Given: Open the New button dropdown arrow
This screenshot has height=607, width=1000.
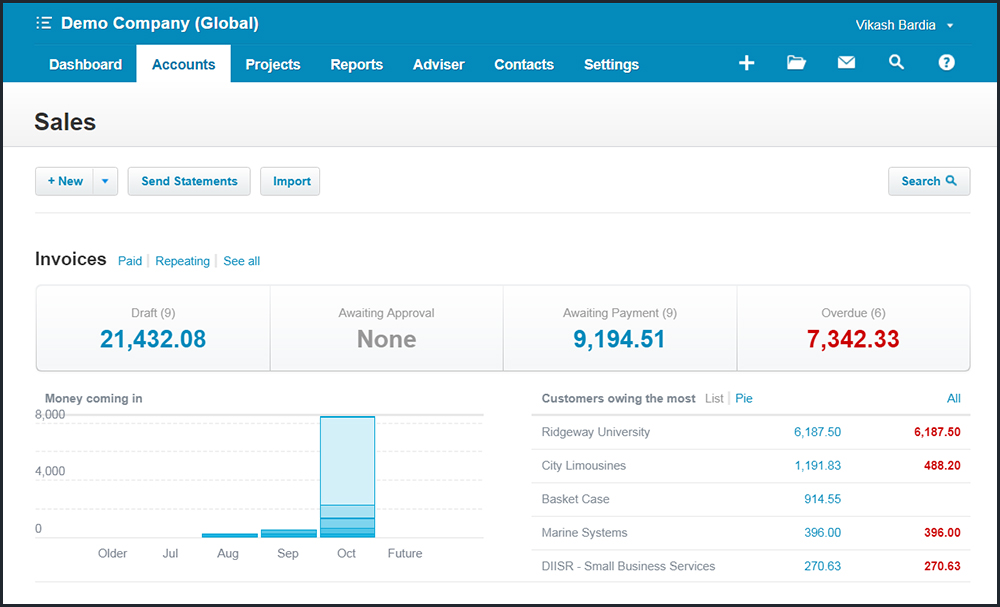Looking at the screenshot, I should click(x=105, y=181).
